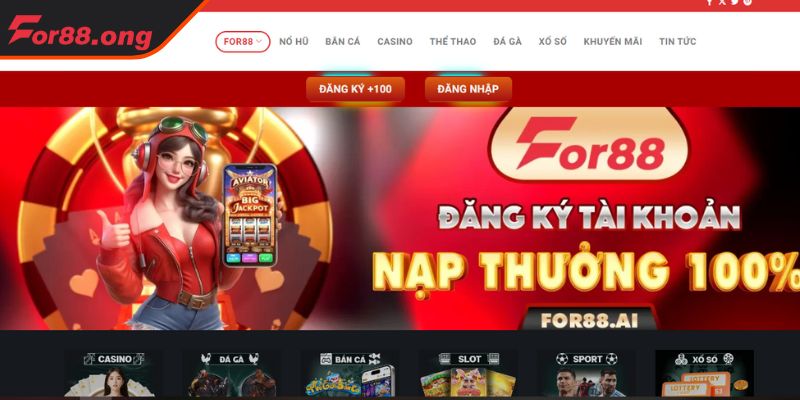Open the SPORT category thumbnail
The width and height of the screenshot is (800, 400).
586,373
